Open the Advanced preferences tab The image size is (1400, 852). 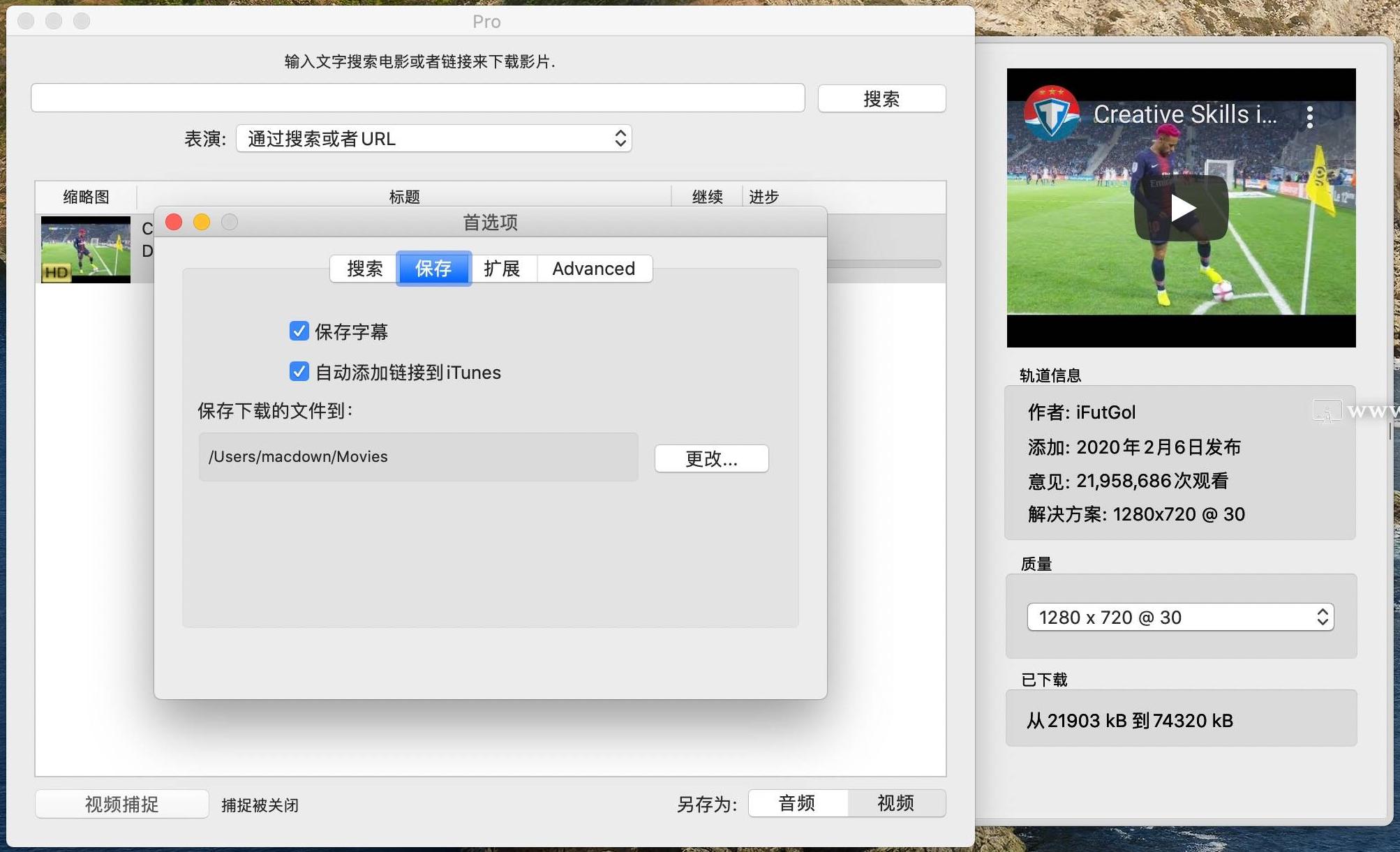click(594, 269)
